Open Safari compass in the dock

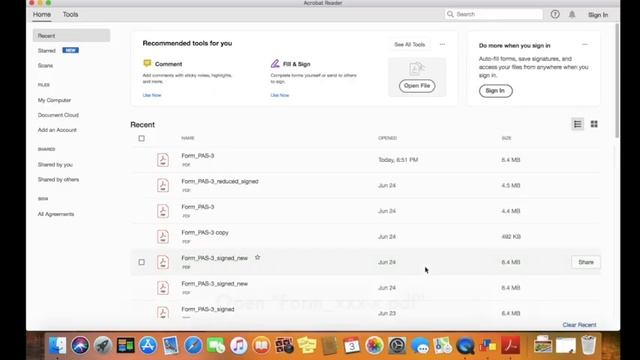(193, 346)
